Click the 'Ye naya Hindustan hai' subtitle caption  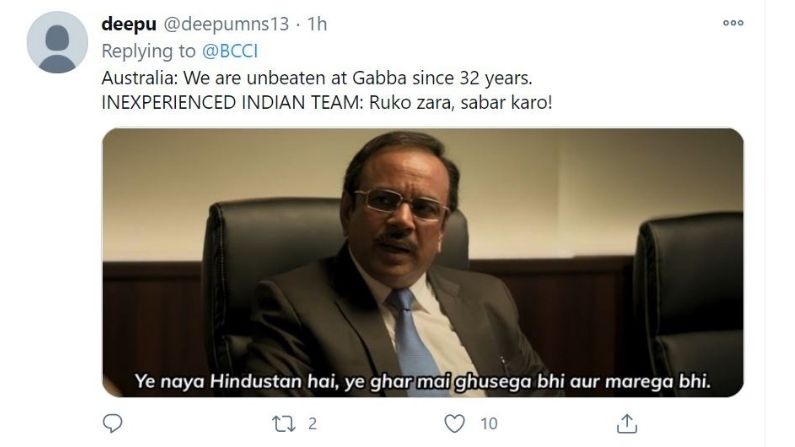(x=423, y=381)
